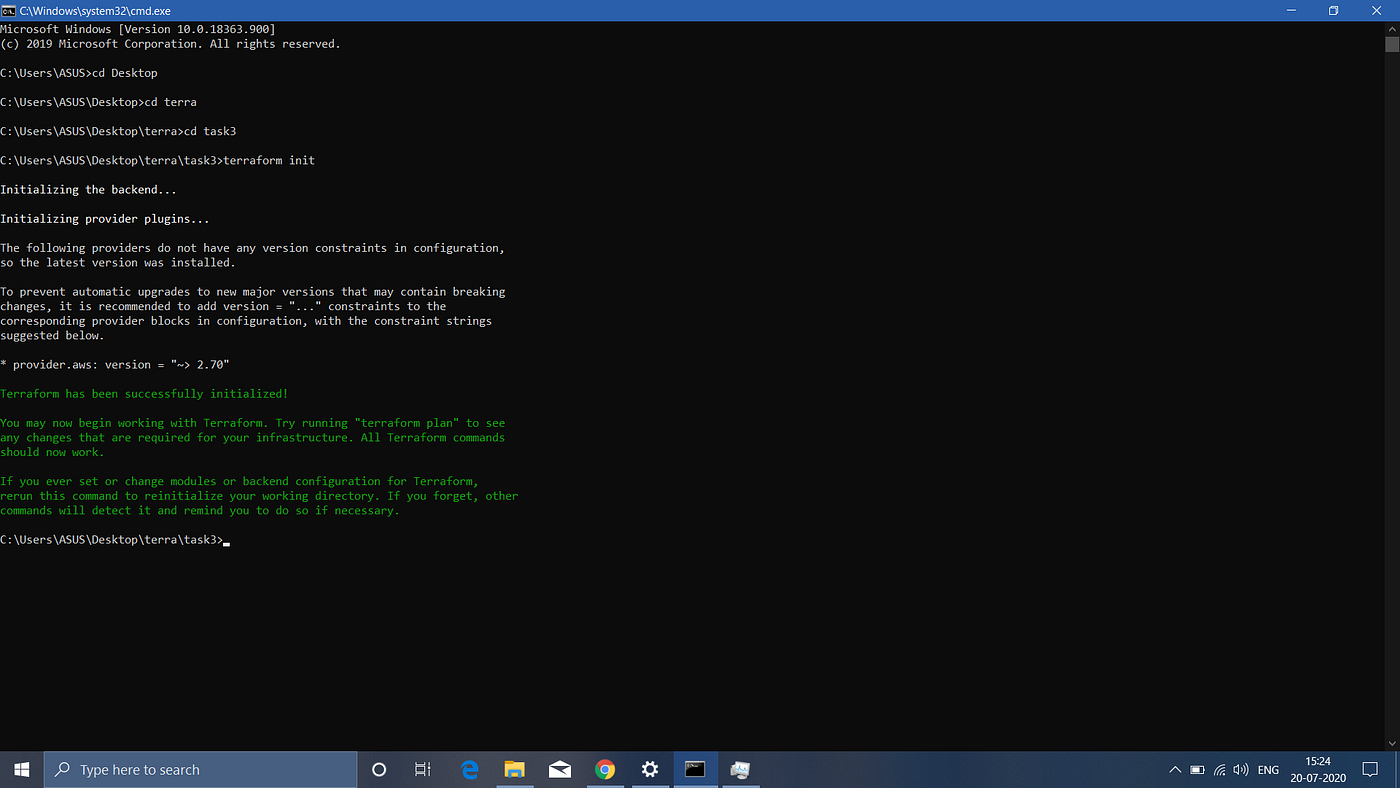This screenshot has height=788, width=1400.
Task: Click the 'cd Desktop' command line
Action: pyautogui.click(x=79, y=73)
